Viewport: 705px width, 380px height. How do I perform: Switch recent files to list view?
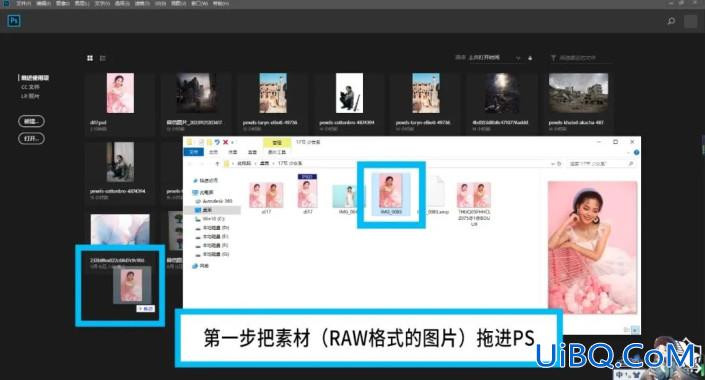(x=103, y=58)
